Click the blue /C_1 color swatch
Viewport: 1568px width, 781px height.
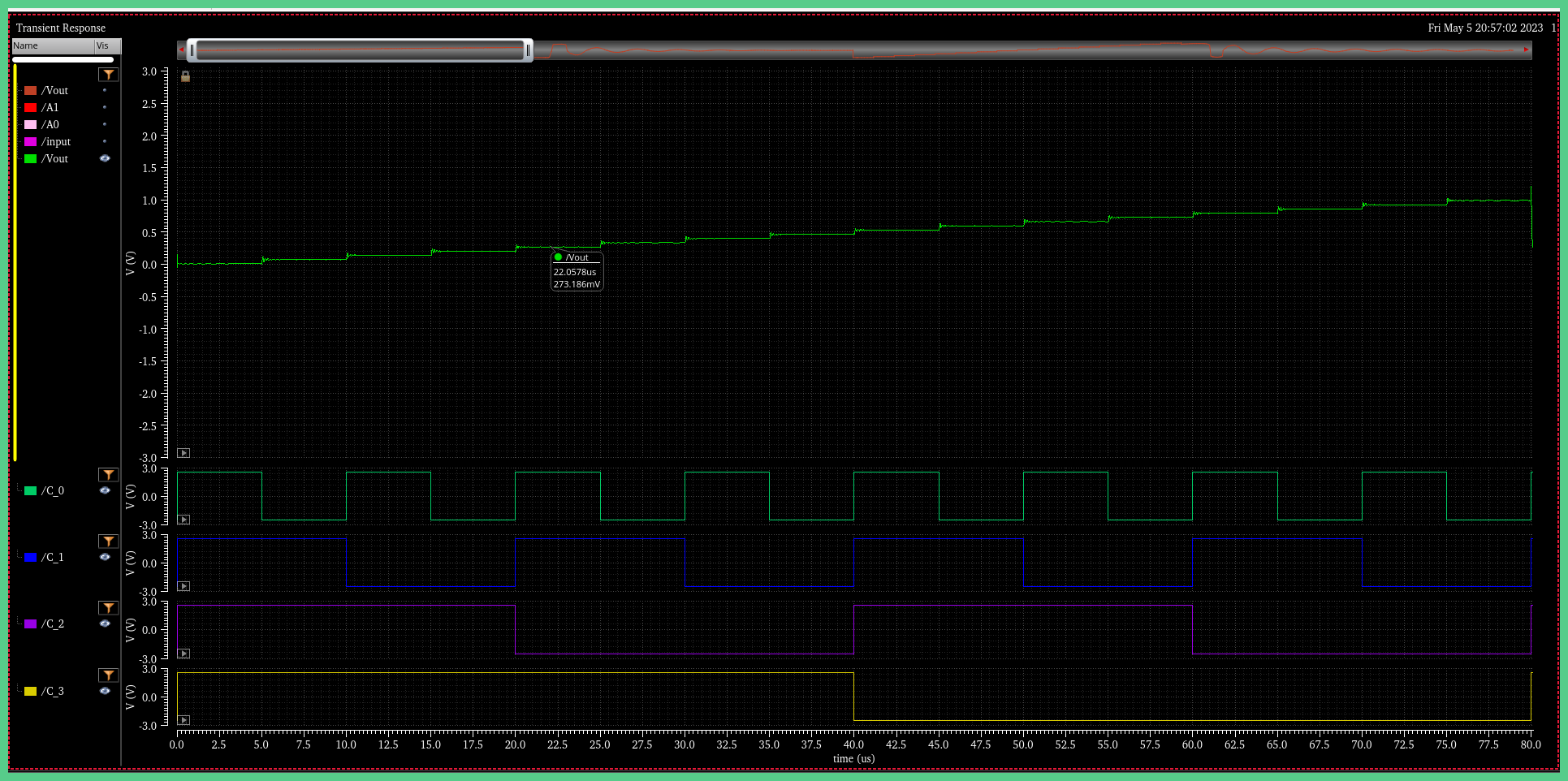pos(31,557)
